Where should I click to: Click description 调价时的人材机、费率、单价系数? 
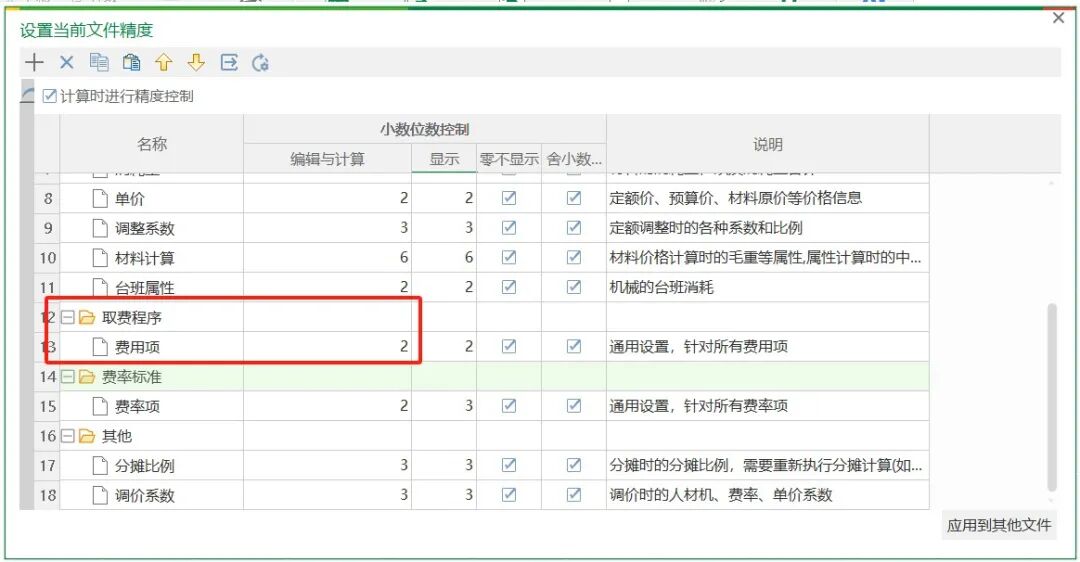coord(721,495)
